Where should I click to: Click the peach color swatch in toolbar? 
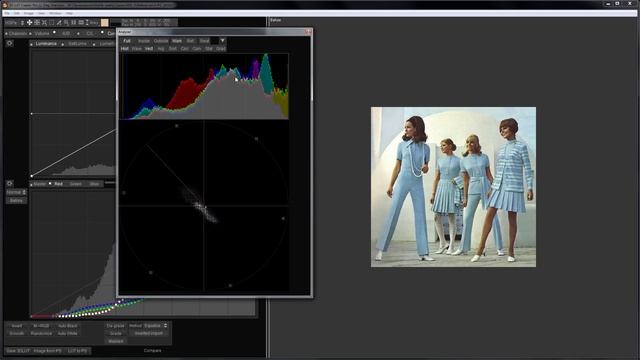coord(104,22)
